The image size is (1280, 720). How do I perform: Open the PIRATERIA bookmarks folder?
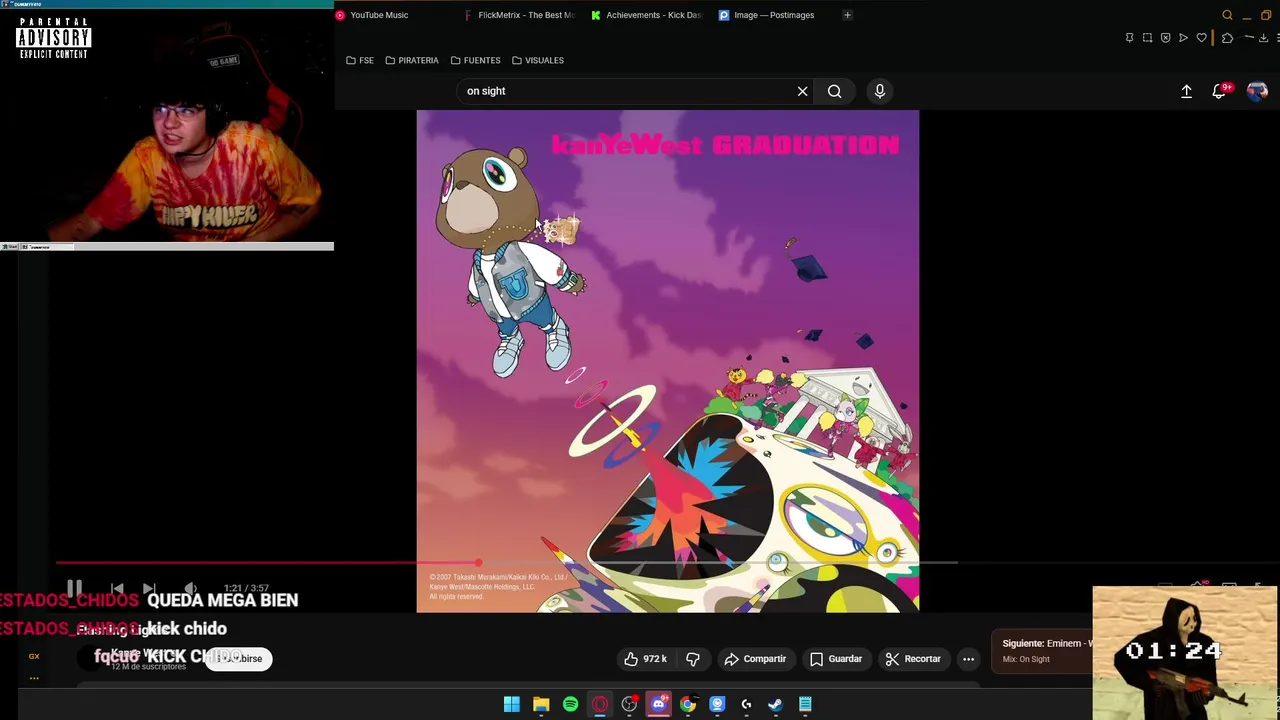point(412,60)
